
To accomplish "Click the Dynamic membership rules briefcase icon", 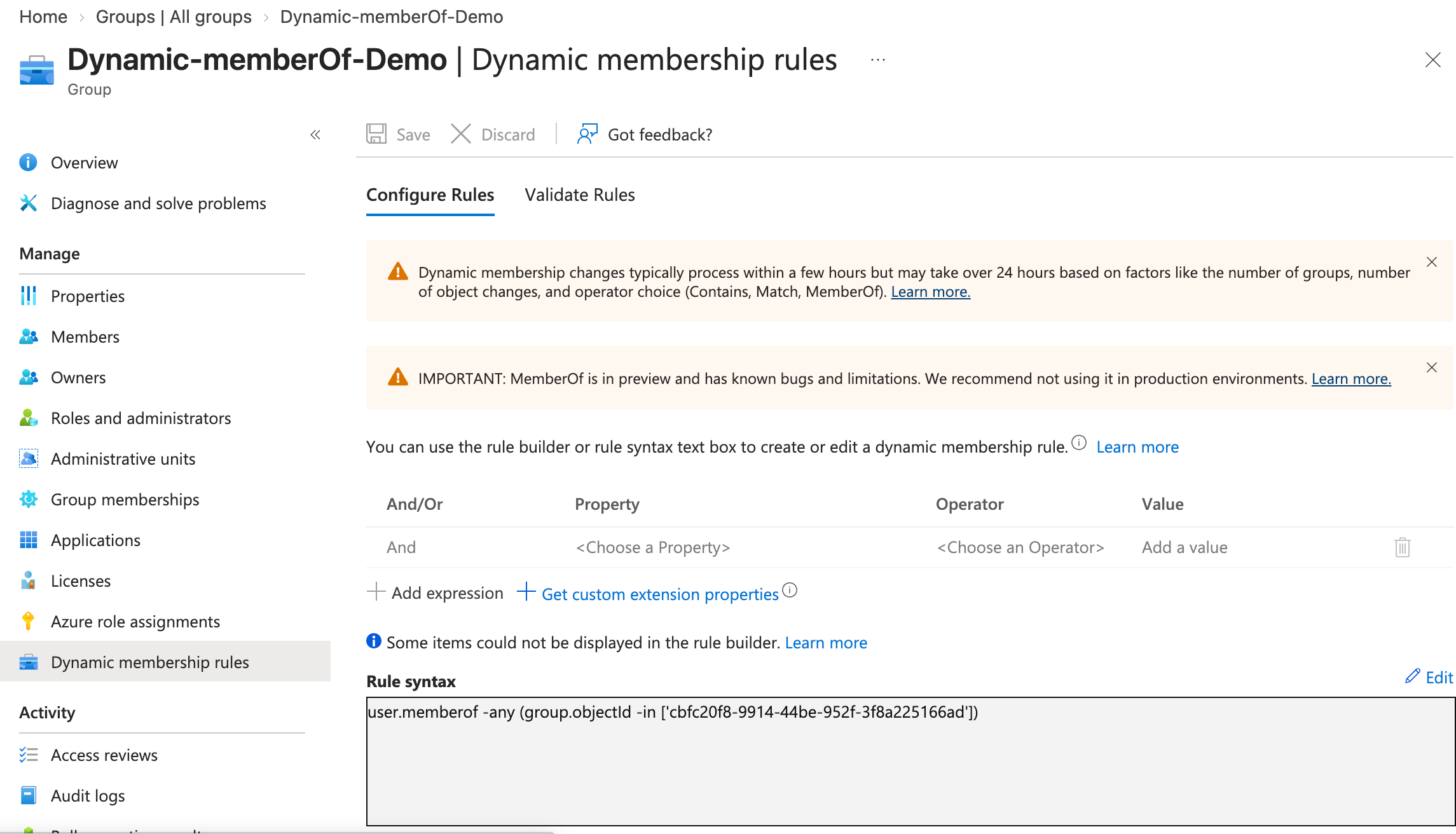I will (x=28, y=662).
